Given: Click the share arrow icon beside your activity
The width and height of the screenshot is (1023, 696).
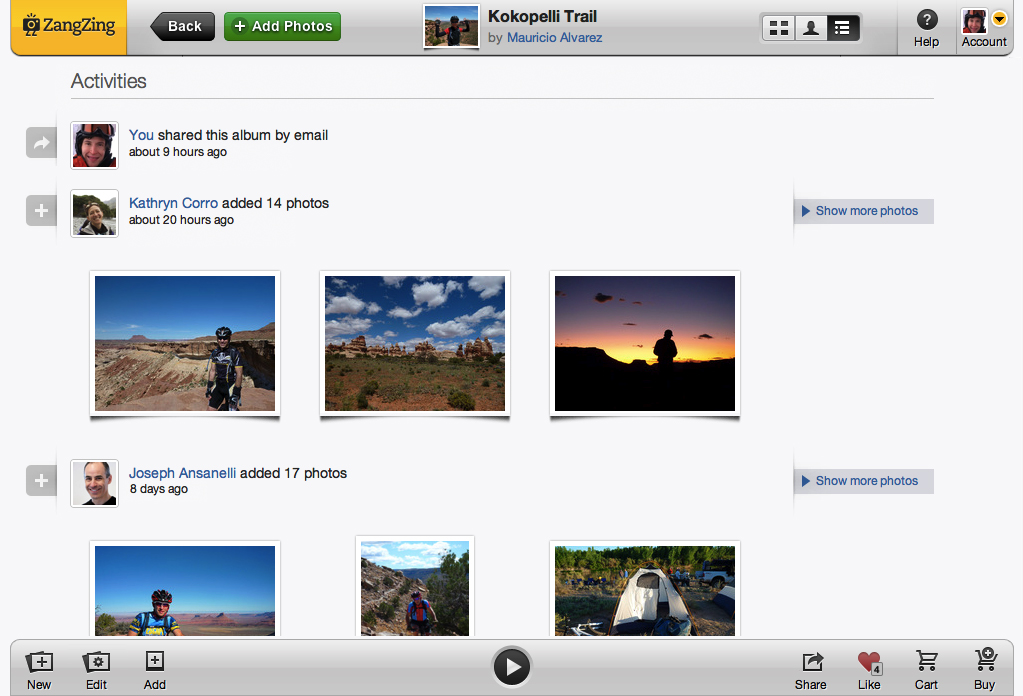Looking at the screenshot, I should click(x=41, y=143).
